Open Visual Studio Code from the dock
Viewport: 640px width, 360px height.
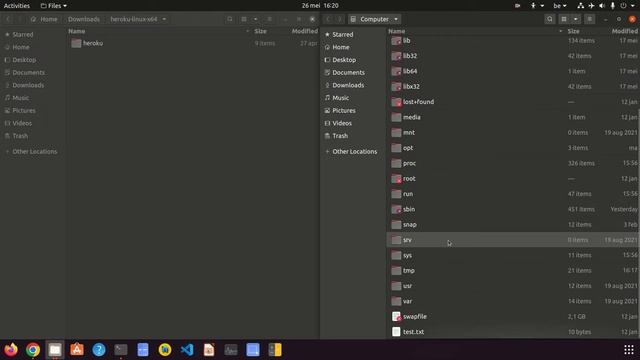[x=187, y=350]
